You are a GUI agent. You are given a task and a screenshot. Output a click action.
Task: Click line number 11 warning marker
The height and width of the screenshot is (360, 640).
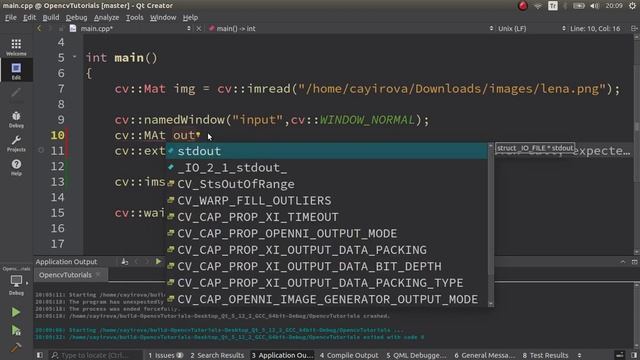coord(41,150)
